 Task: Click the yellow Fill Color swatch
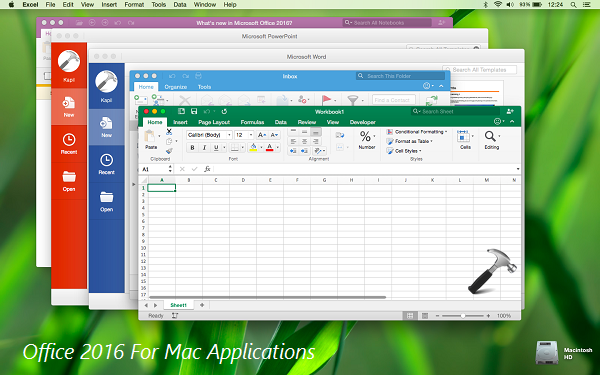pyautogui.click(x=253, y=148)
